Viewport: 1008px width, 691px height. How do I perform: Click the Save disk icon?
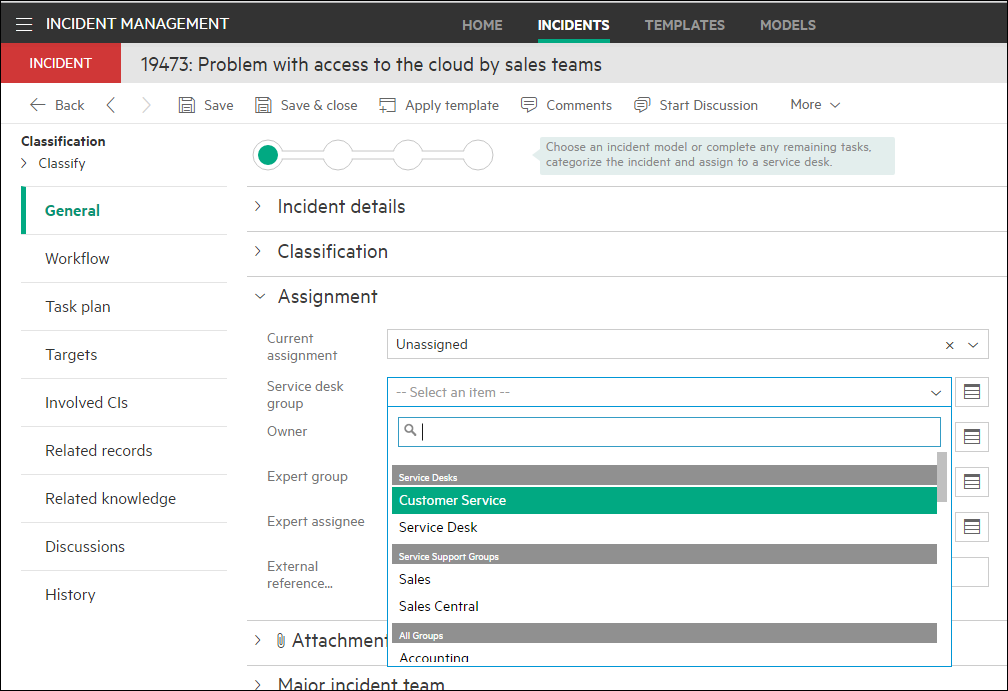point(186,105)
